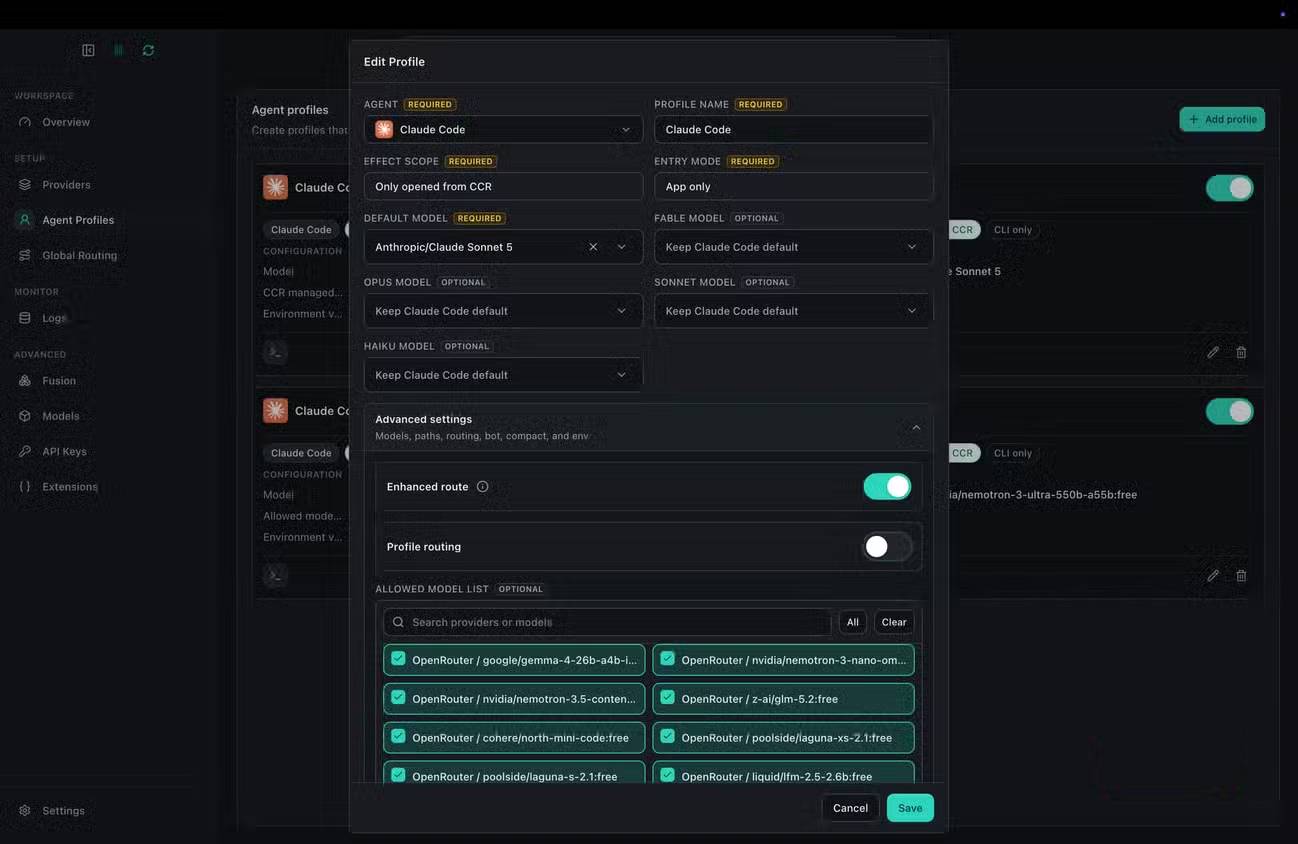This screenshot has height=844, width=1298.
Task: Click the Fusion icon in sidebar
Action: (x=25, y=381)
